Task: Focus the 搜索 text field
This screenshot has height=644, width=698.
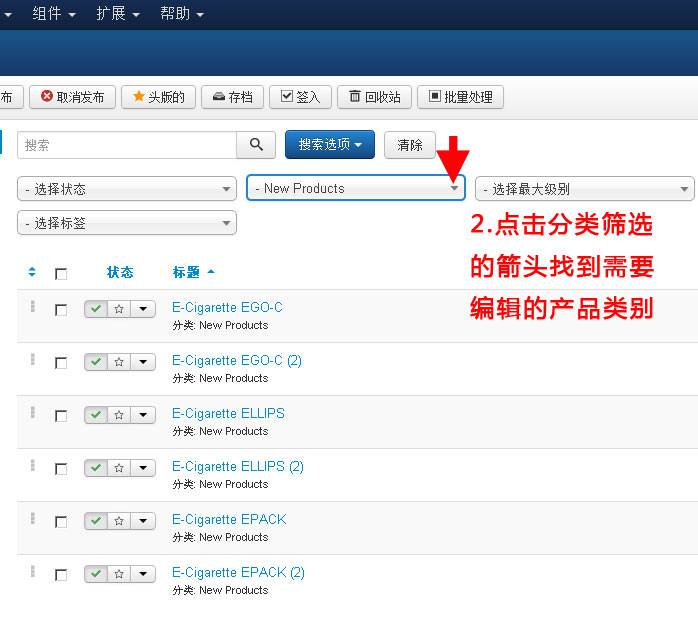Action: [x=127, y=145]
